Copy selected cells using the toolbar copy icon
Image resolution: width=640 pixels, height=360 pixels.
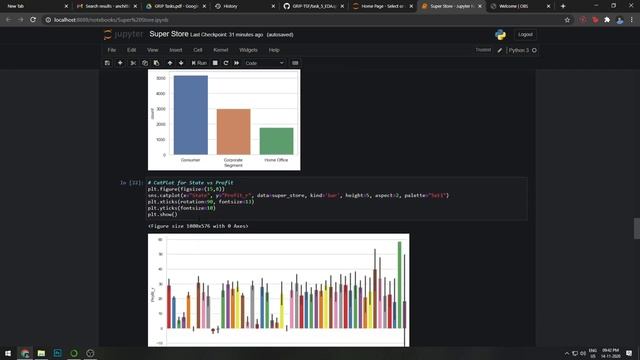click(x=145, y=63)
